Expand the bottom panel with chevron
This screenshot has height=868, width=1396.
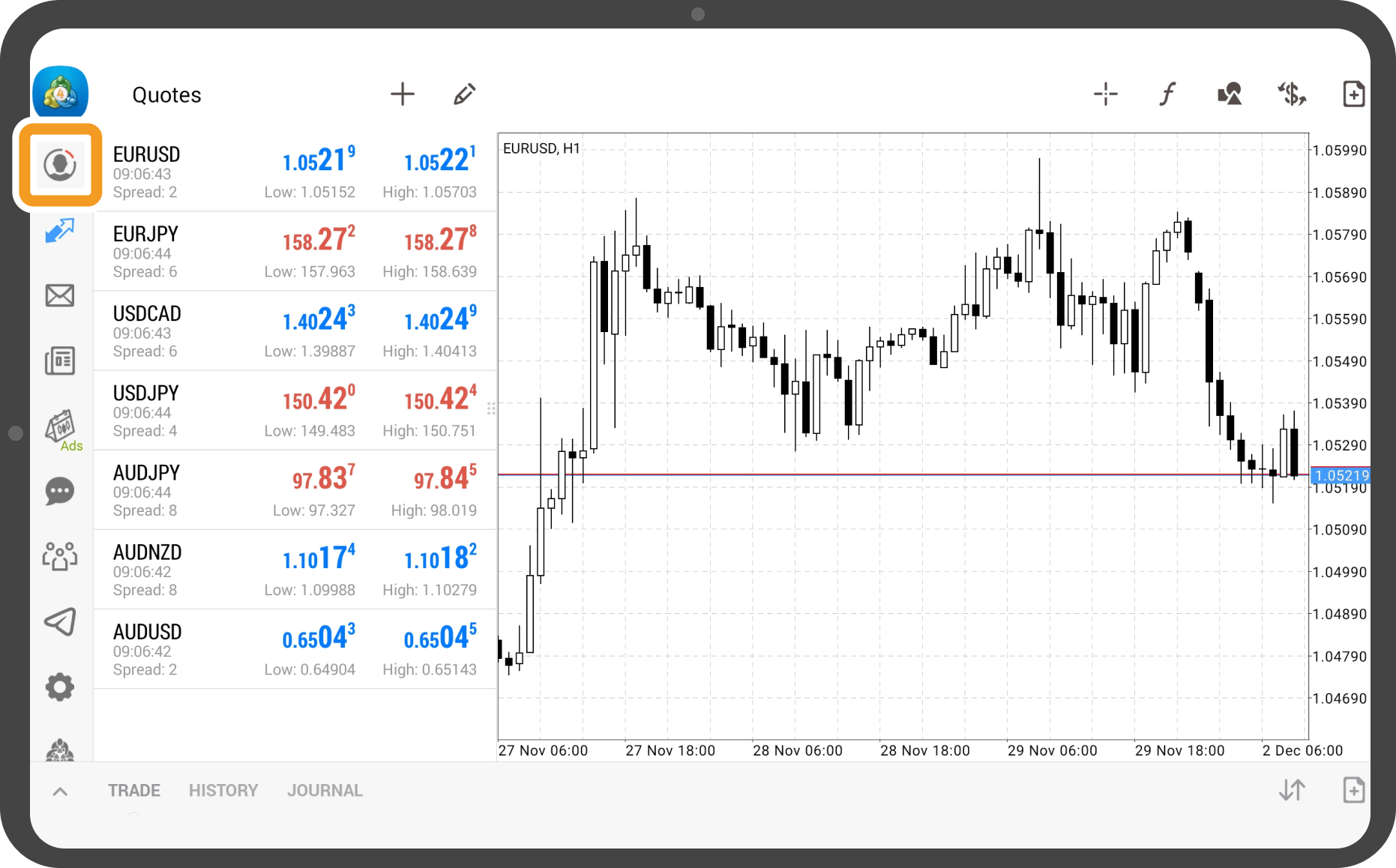[61, 791]
